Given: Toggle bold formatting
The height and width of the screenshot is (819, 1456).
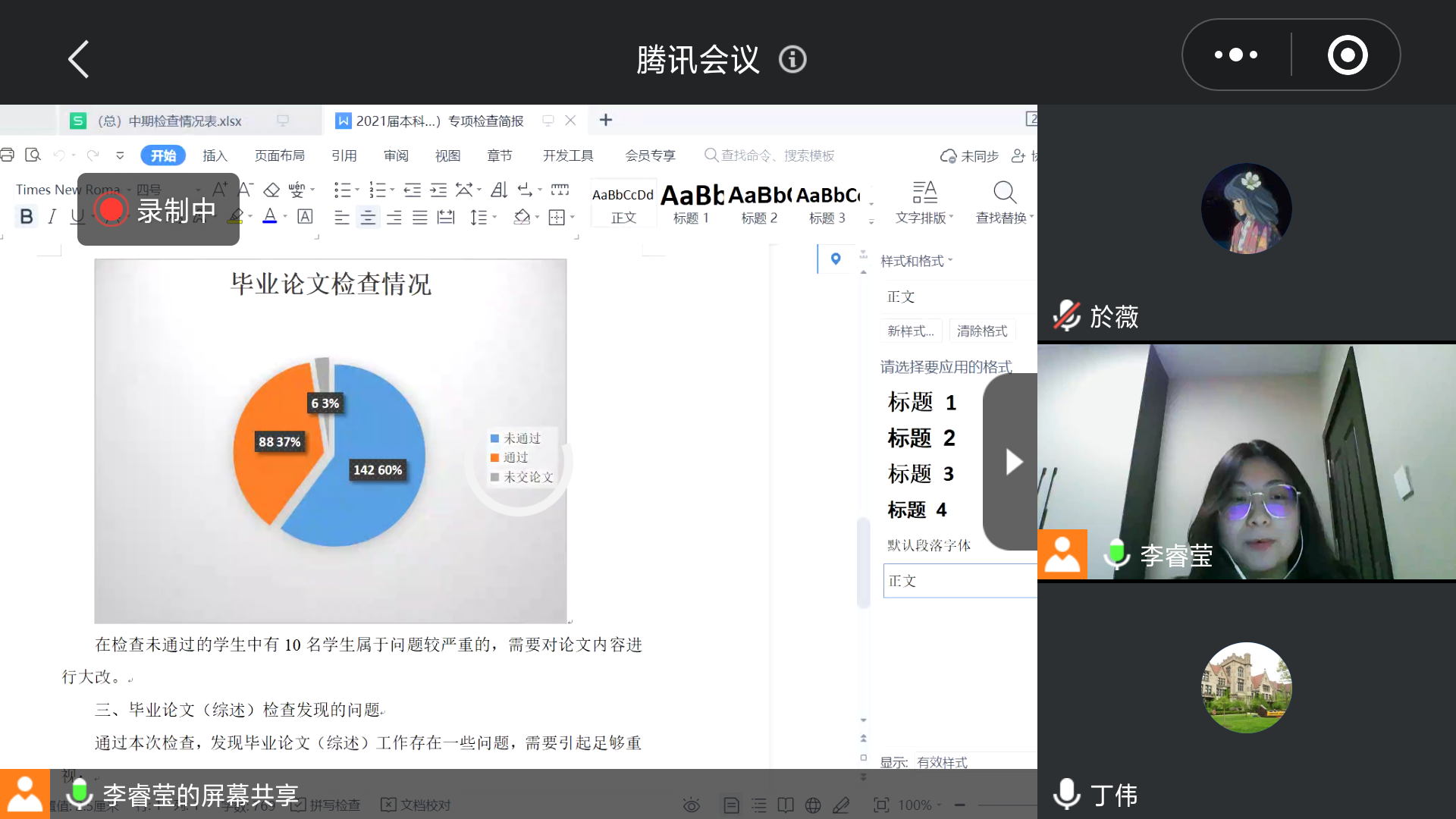Looking at the screenshot, I should [26, 216].
